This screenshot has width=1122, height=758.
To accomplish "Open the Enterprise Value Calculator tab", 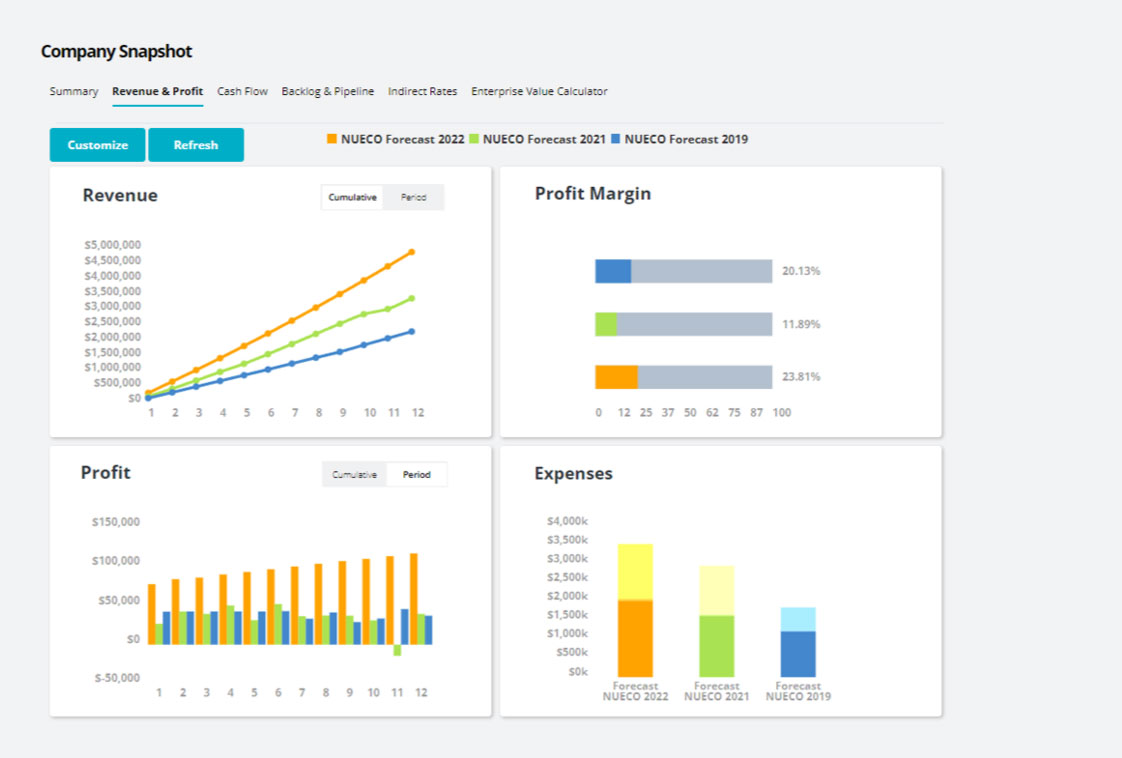I will tap(539, 91).
